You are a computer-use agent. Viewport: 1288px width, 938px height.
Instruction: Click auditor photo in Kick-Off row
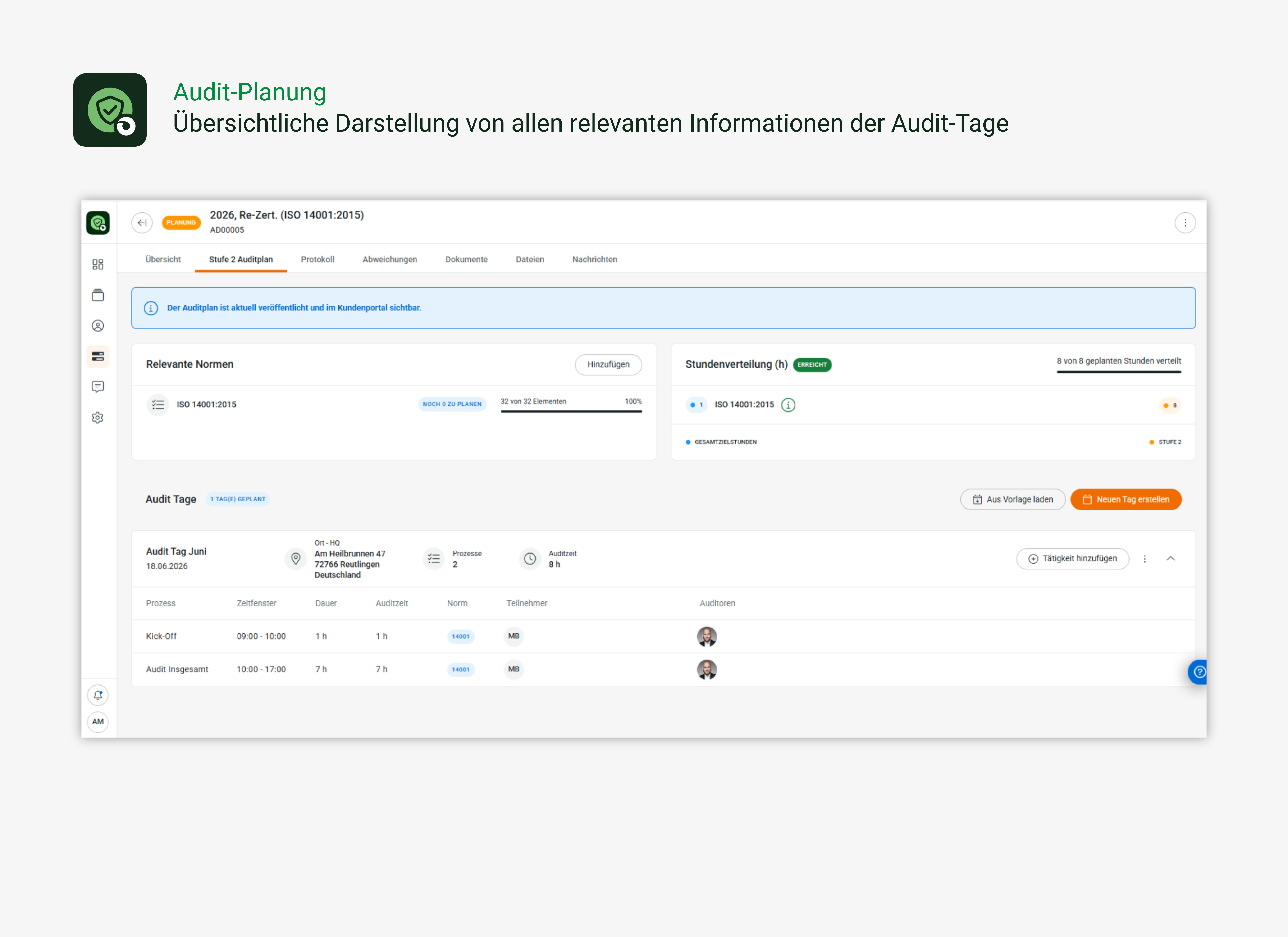click(x=707, y=637)
